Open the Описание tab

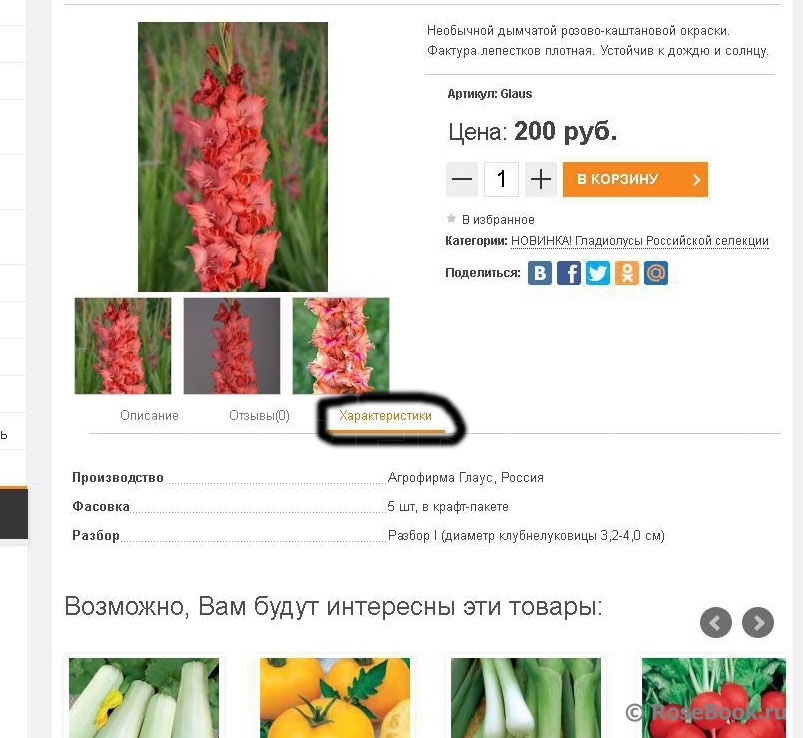(149, 415)
